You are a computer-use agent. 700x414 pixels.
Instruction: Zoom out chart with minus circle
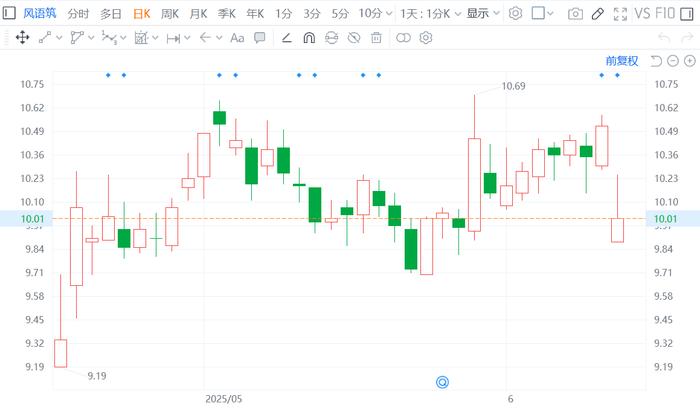(x=673, y=61)
